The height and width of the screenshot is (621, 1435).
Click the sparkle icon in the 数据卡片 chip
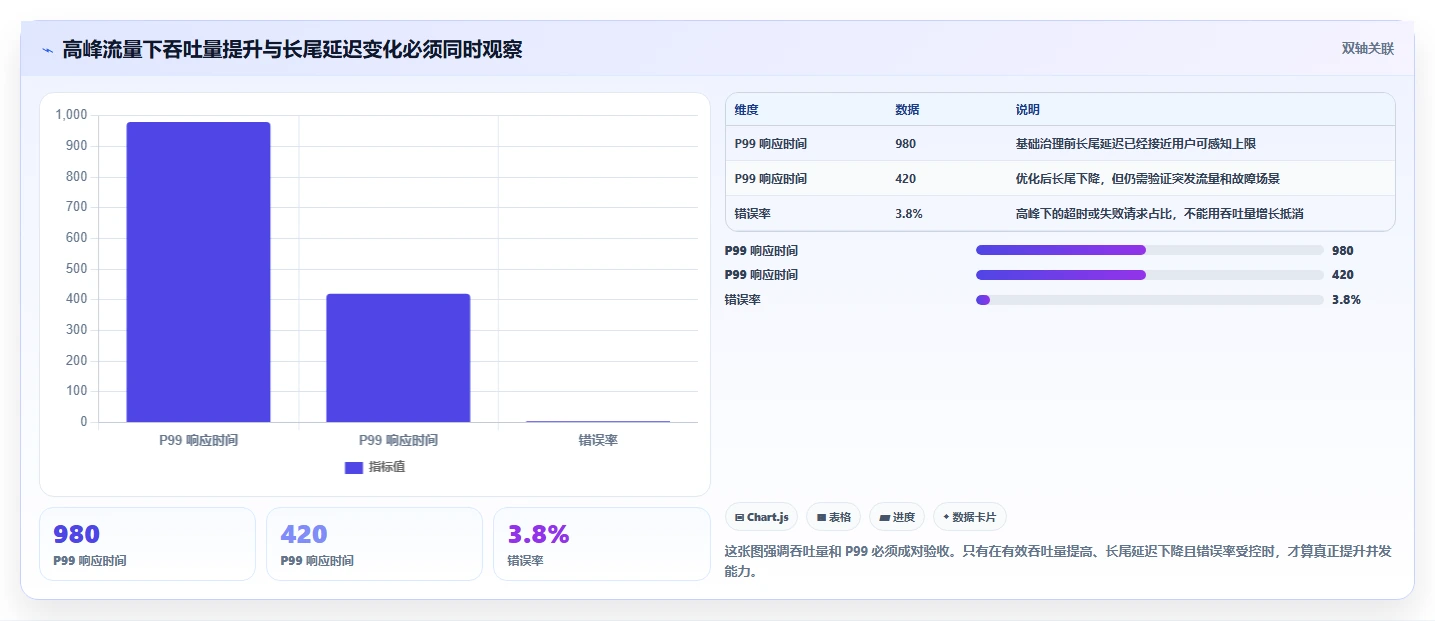(x=946, y=517)
